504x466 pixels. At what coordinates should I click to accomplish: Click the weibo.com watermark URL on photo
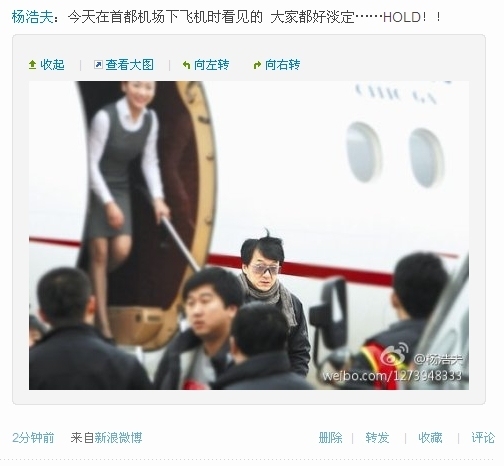[392, 376]
